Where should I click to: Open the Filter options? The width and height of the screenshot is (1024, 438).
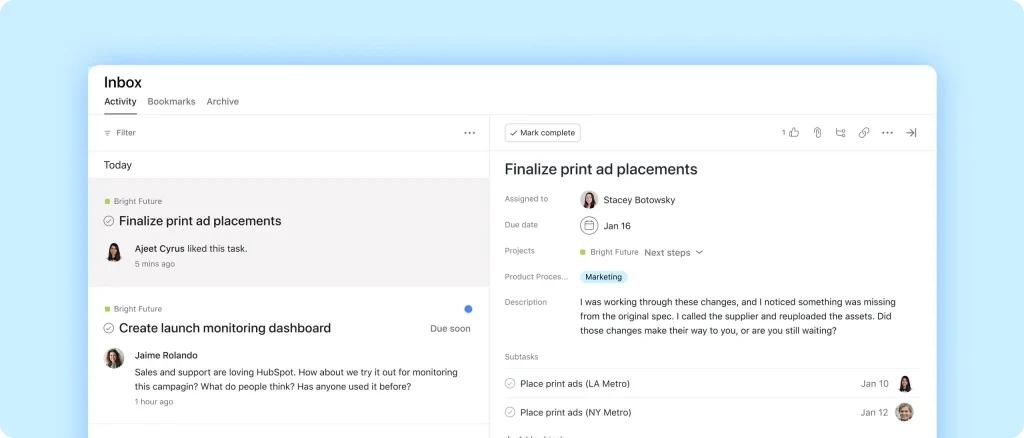(120, 132)
